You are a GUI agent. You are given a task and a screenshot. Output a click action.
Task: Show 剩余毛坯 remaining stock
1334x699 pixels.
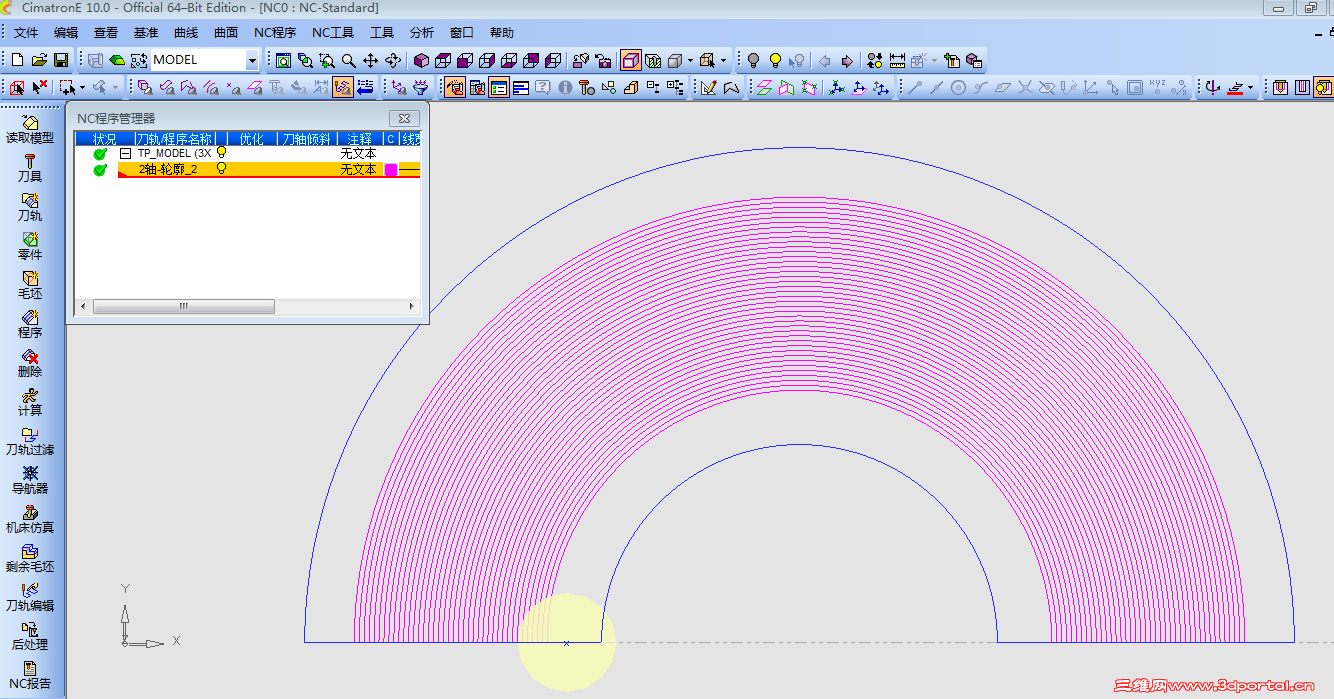coord(30,558)
